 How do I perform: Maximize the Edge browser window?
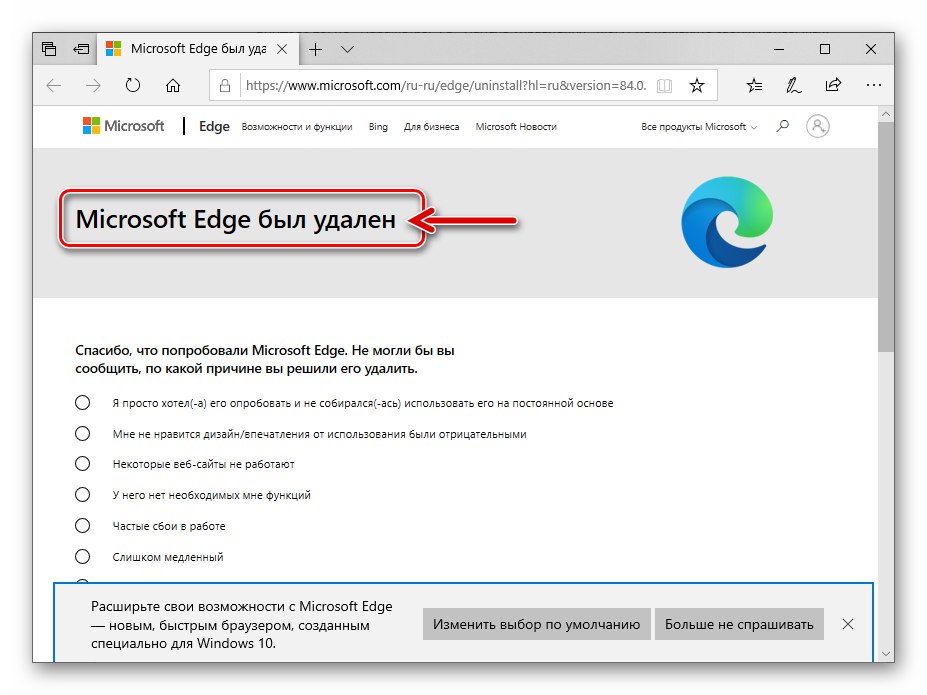[825, 49]
